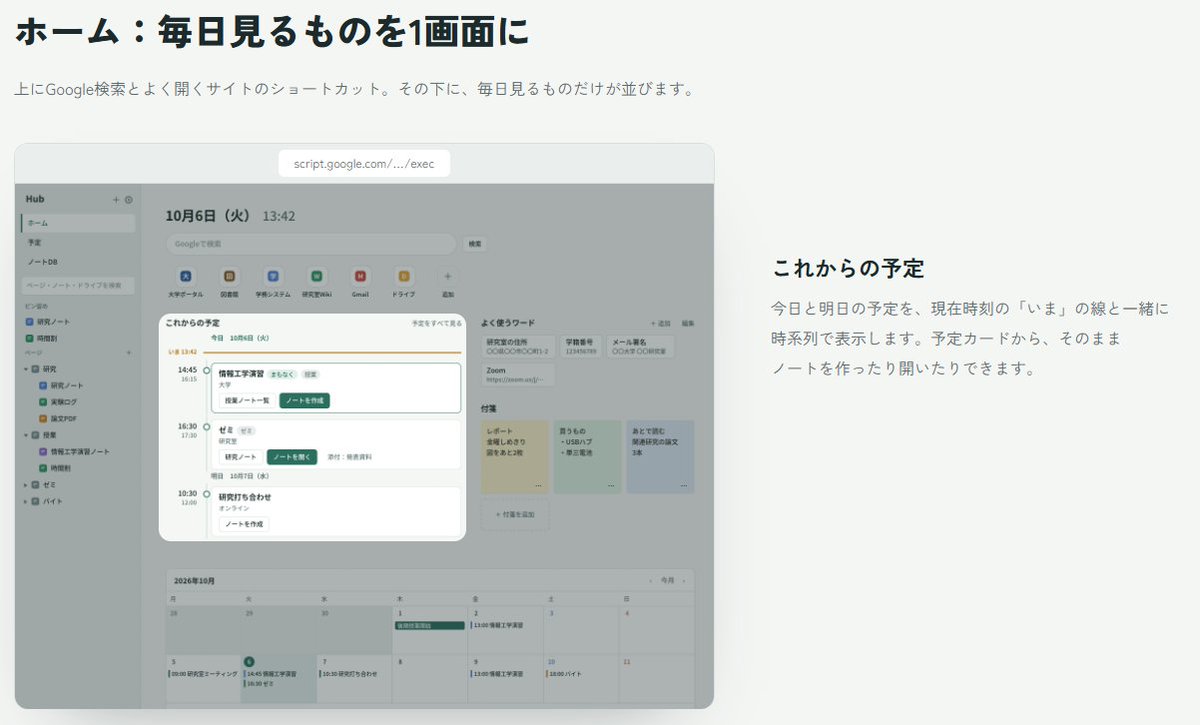This screenshot has width=1200, height=725.
Task: Open the three-dot menu on 買うもの sticky note
Action: click(611, 486)
